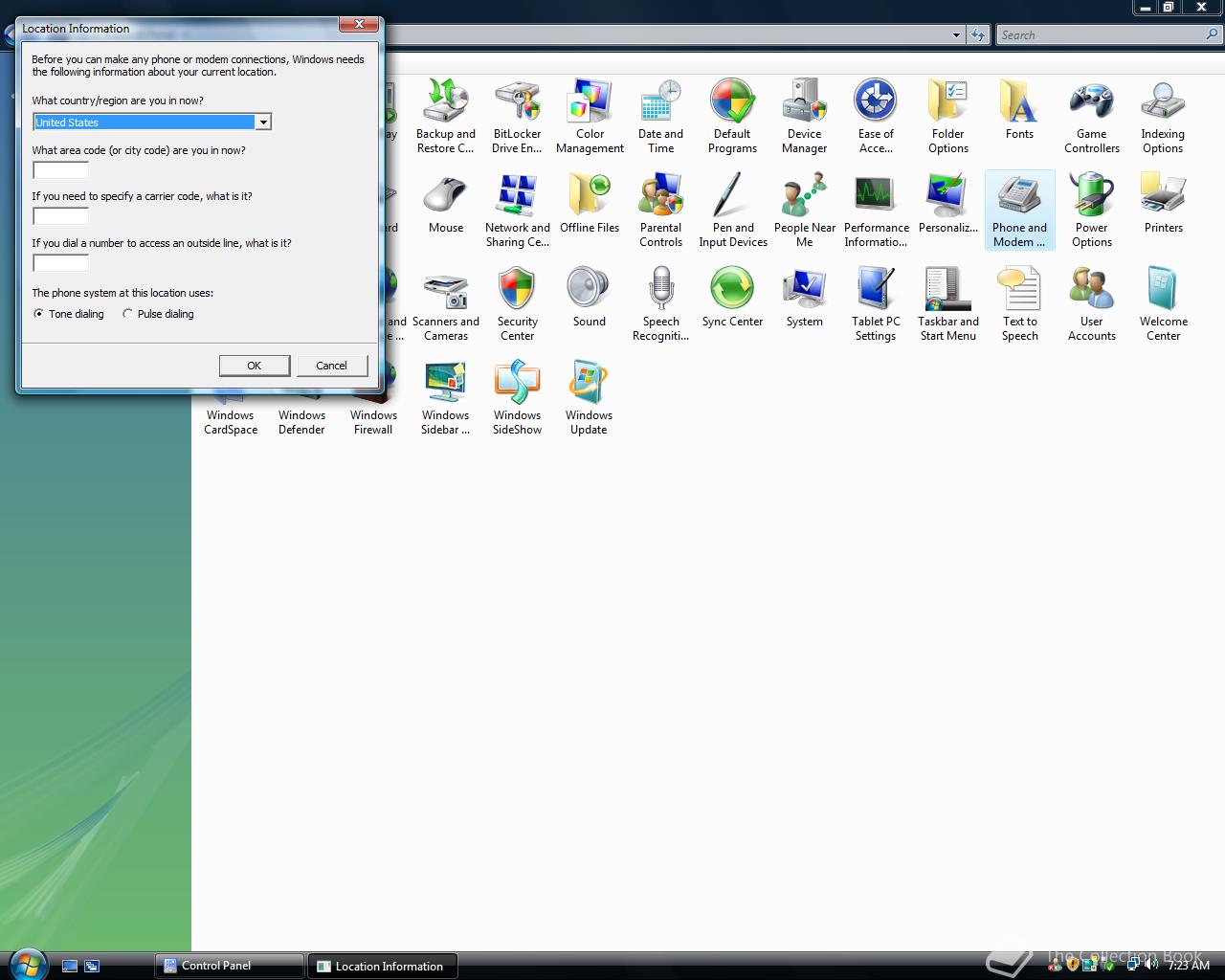
Task: Open Tablet PC Settings
Action: (876, 304)
